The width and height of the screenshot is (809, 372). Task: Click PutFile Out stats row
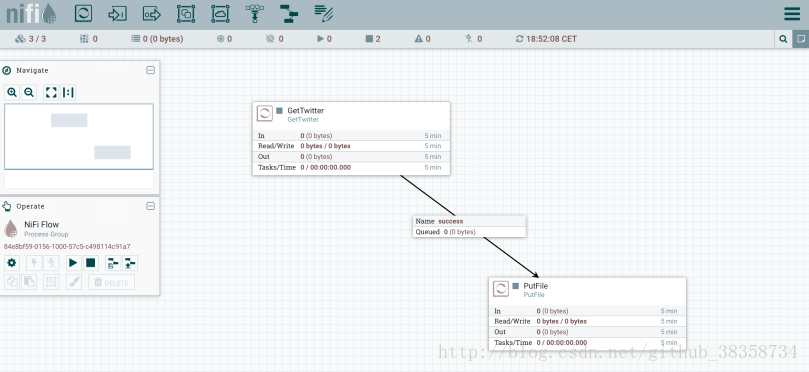[587, 332]
